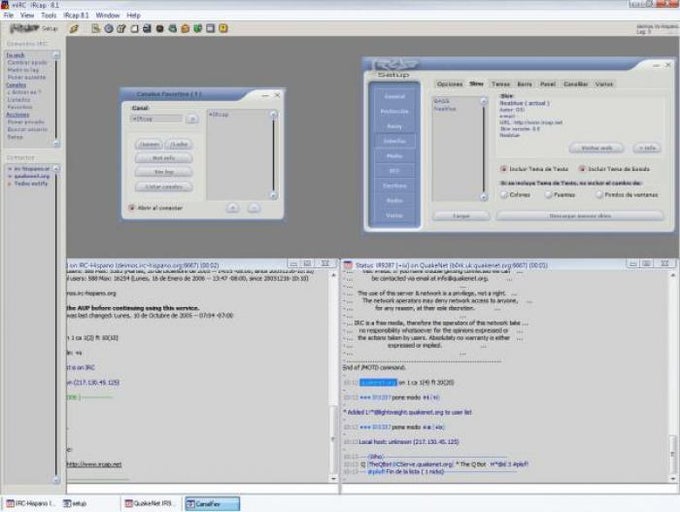The width and height of the screenshot is (680, 512).
Task: Switch to QuakeNet button in window switchbar
Action: point(150,504)
